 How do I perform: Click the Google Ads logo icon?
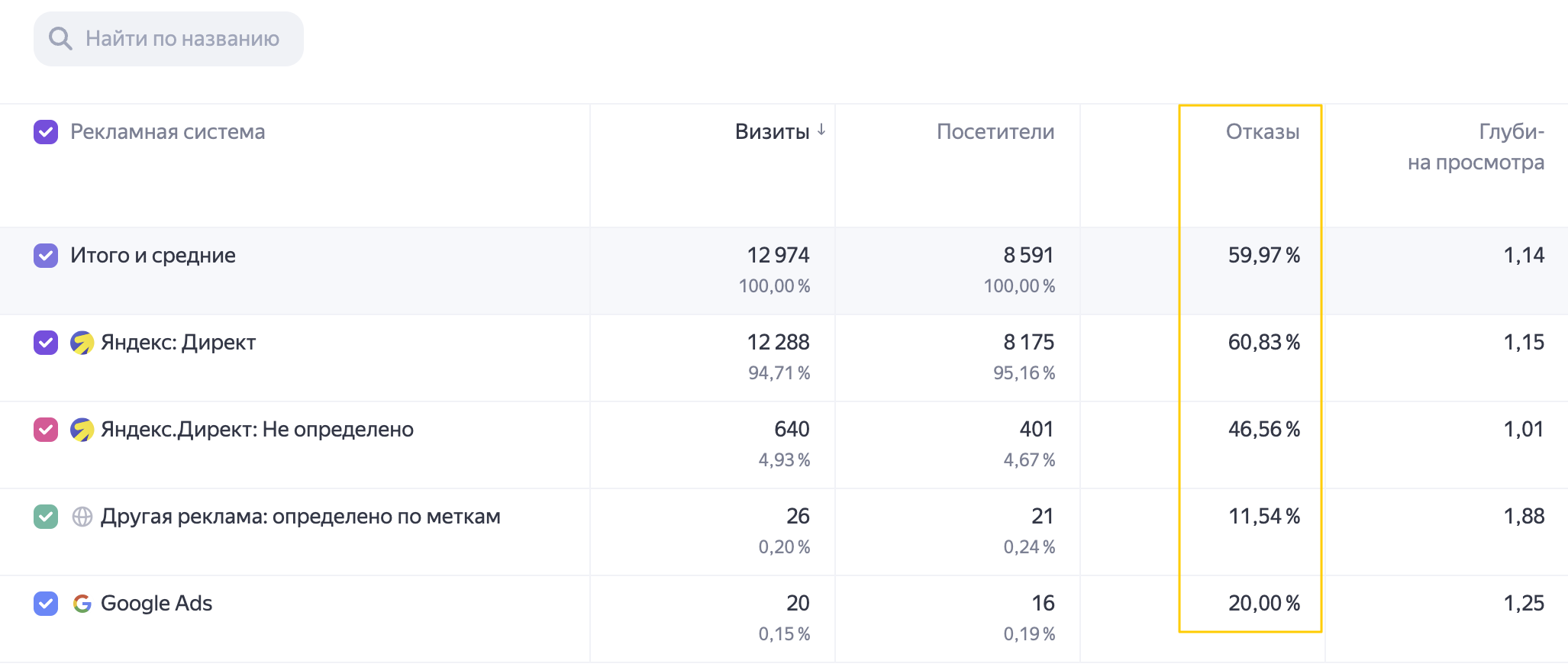tap(82, 604)
